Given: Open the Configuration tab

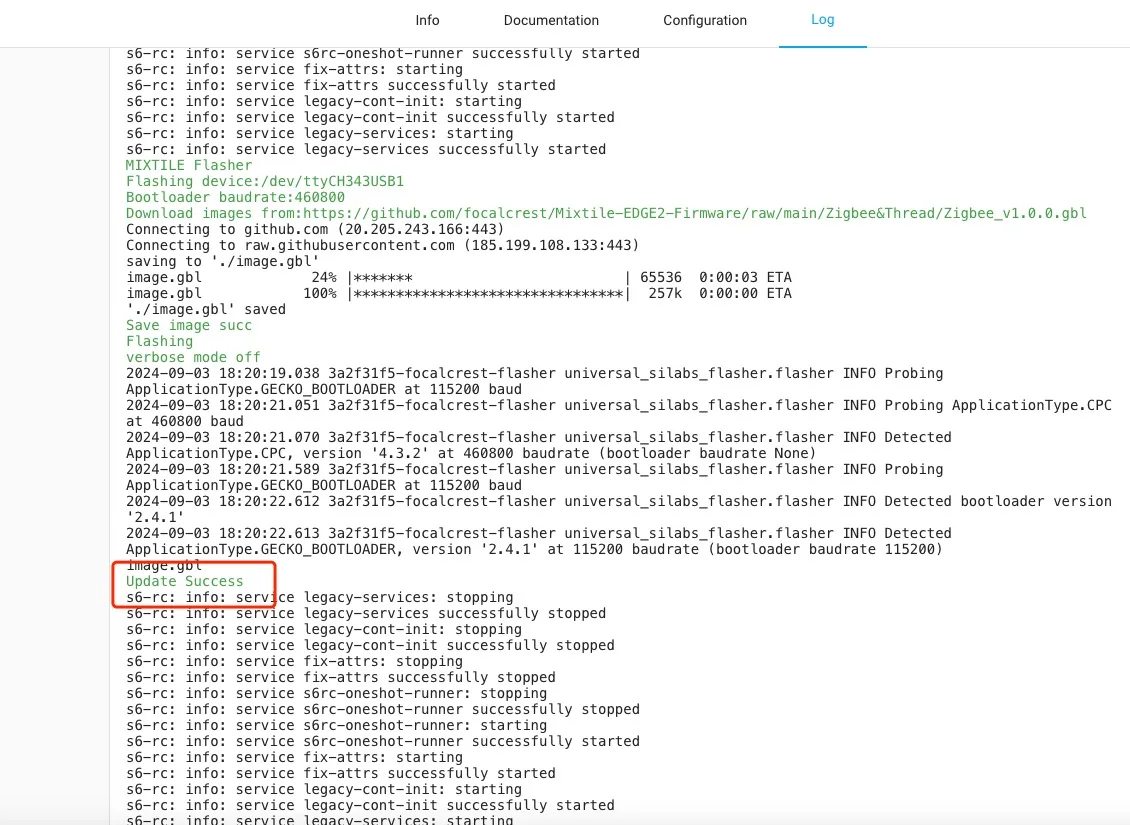Looking at the screenshot, I should 705,20.
